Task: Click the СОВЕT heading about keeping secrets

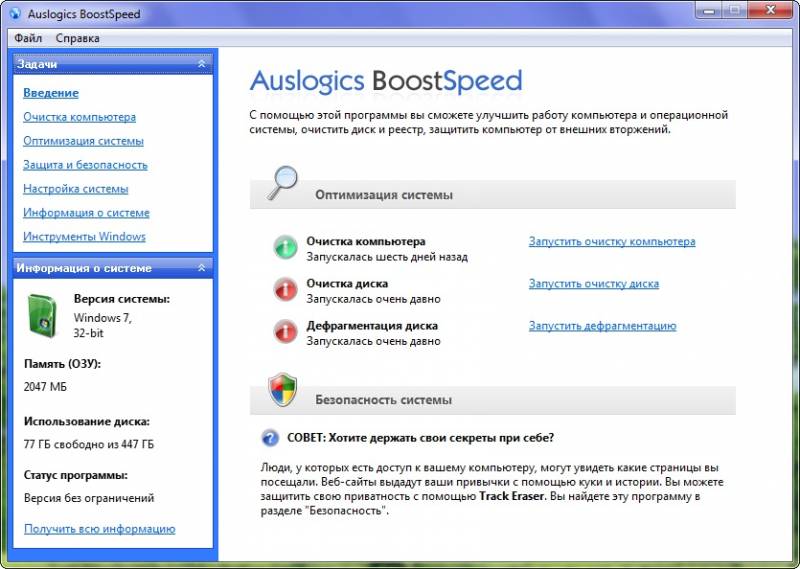Action: point(420,438)
